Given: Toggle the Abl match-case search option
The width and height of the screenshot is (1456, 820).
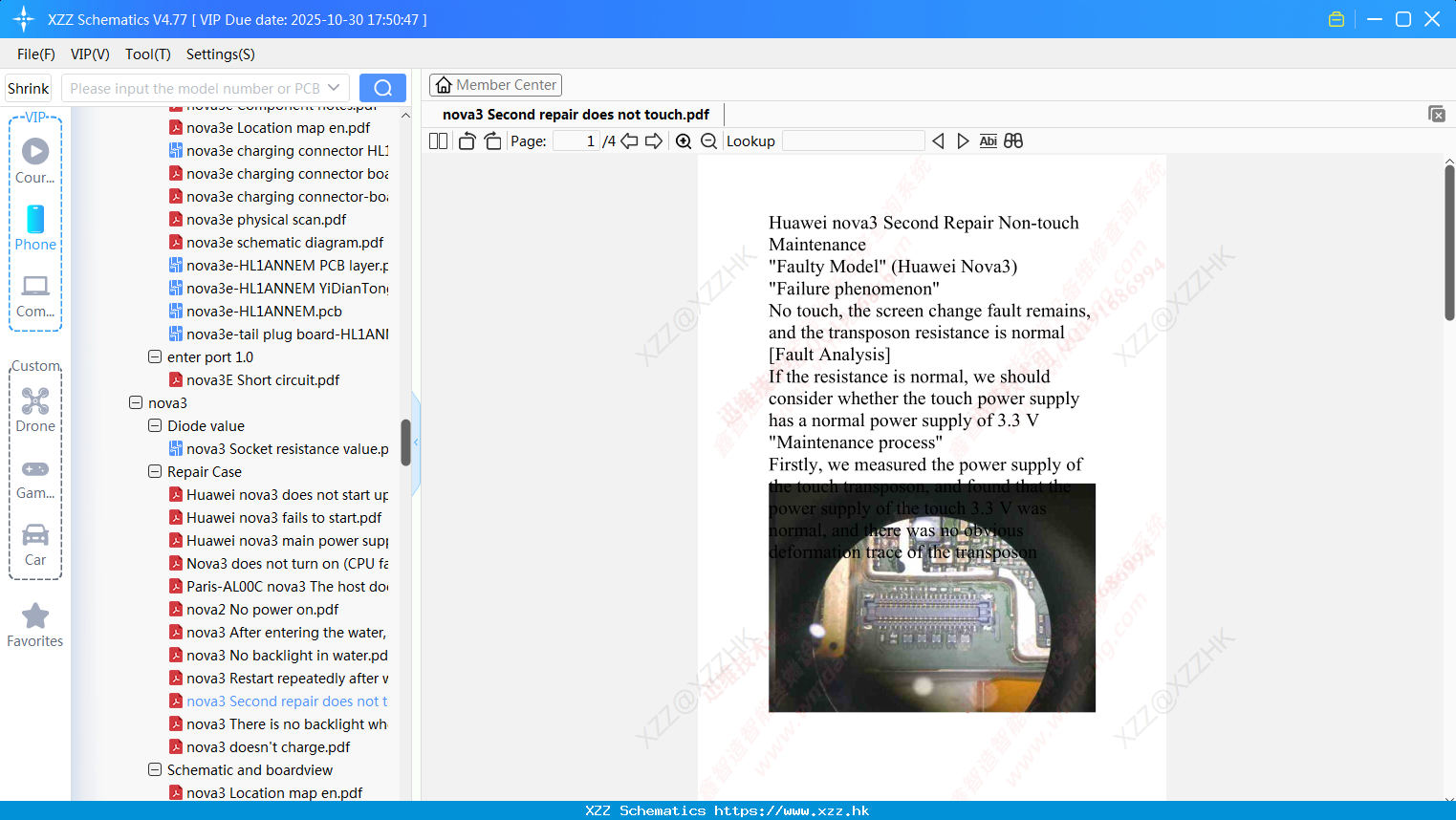Looking at the screenshot, I should coord(989,141).
